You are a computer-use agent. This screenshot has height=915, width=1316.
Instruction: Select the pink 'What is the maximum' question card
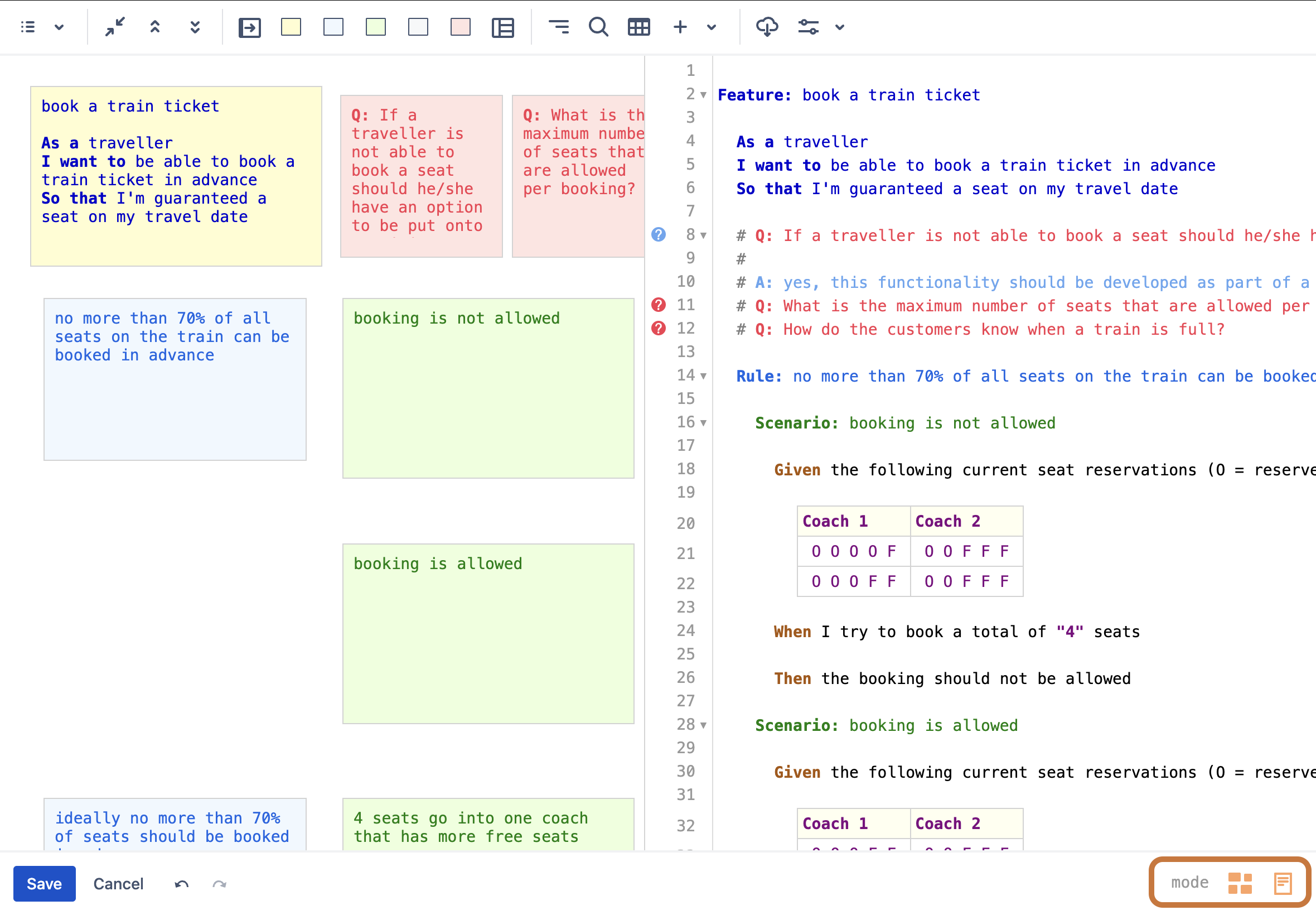coord(578,176)
